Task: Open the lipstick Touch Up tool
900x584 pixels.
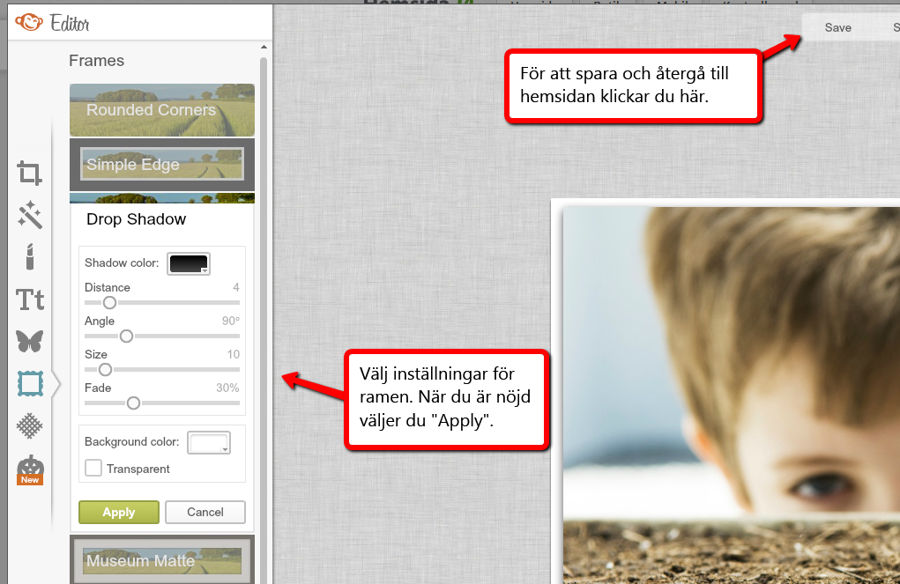Action: click(30, 257)
